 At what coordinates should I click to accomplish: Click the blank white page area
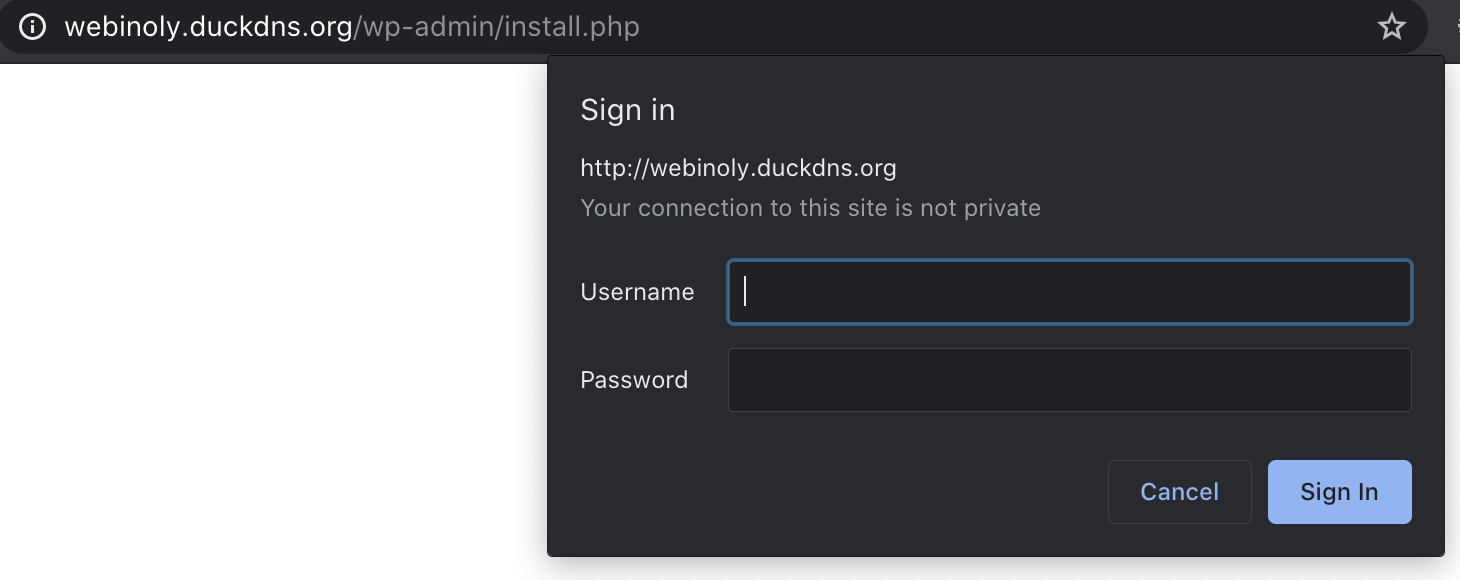coord(270,320)
